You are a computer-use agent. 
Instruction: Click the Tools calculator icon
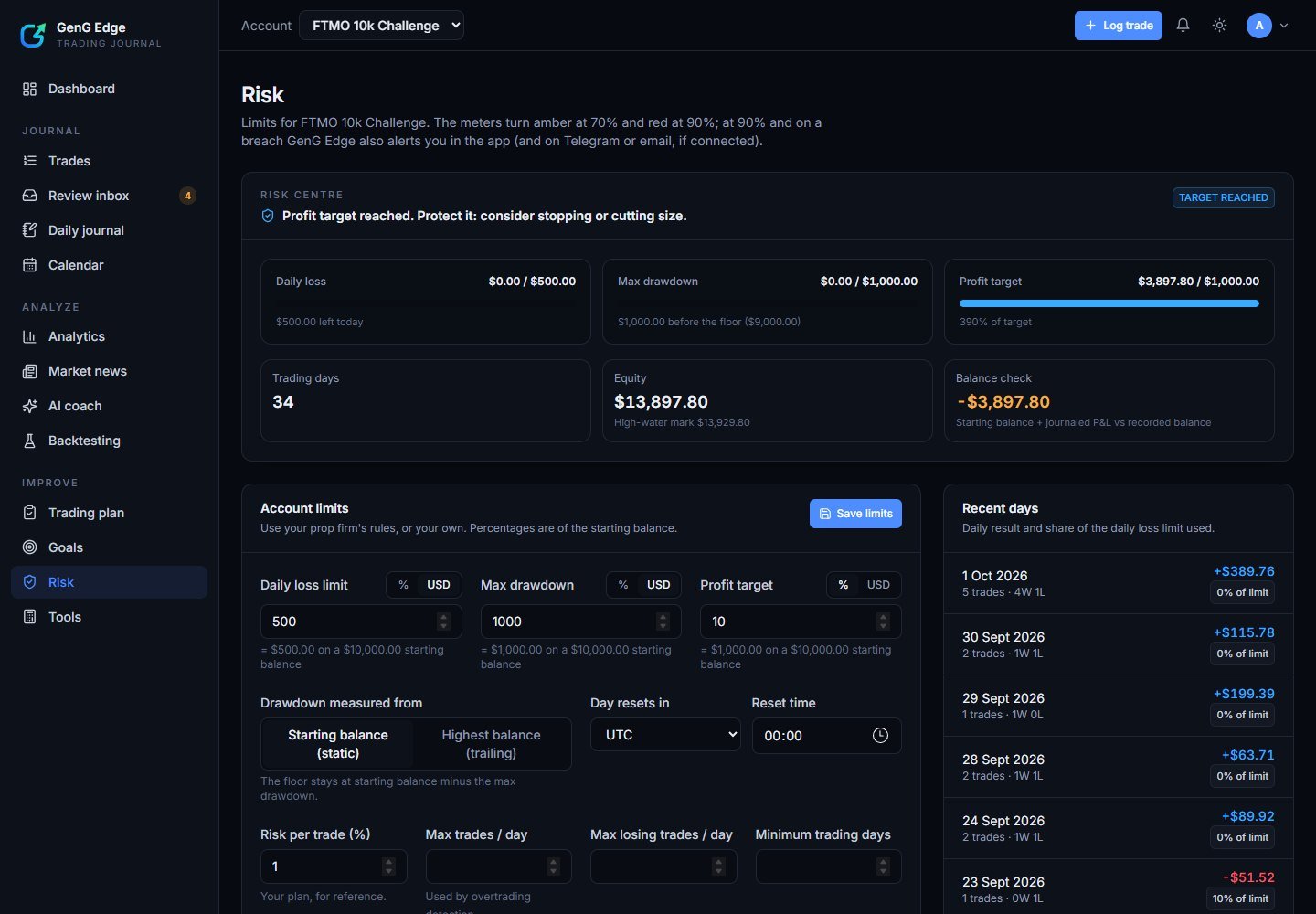tap(29, 617)
